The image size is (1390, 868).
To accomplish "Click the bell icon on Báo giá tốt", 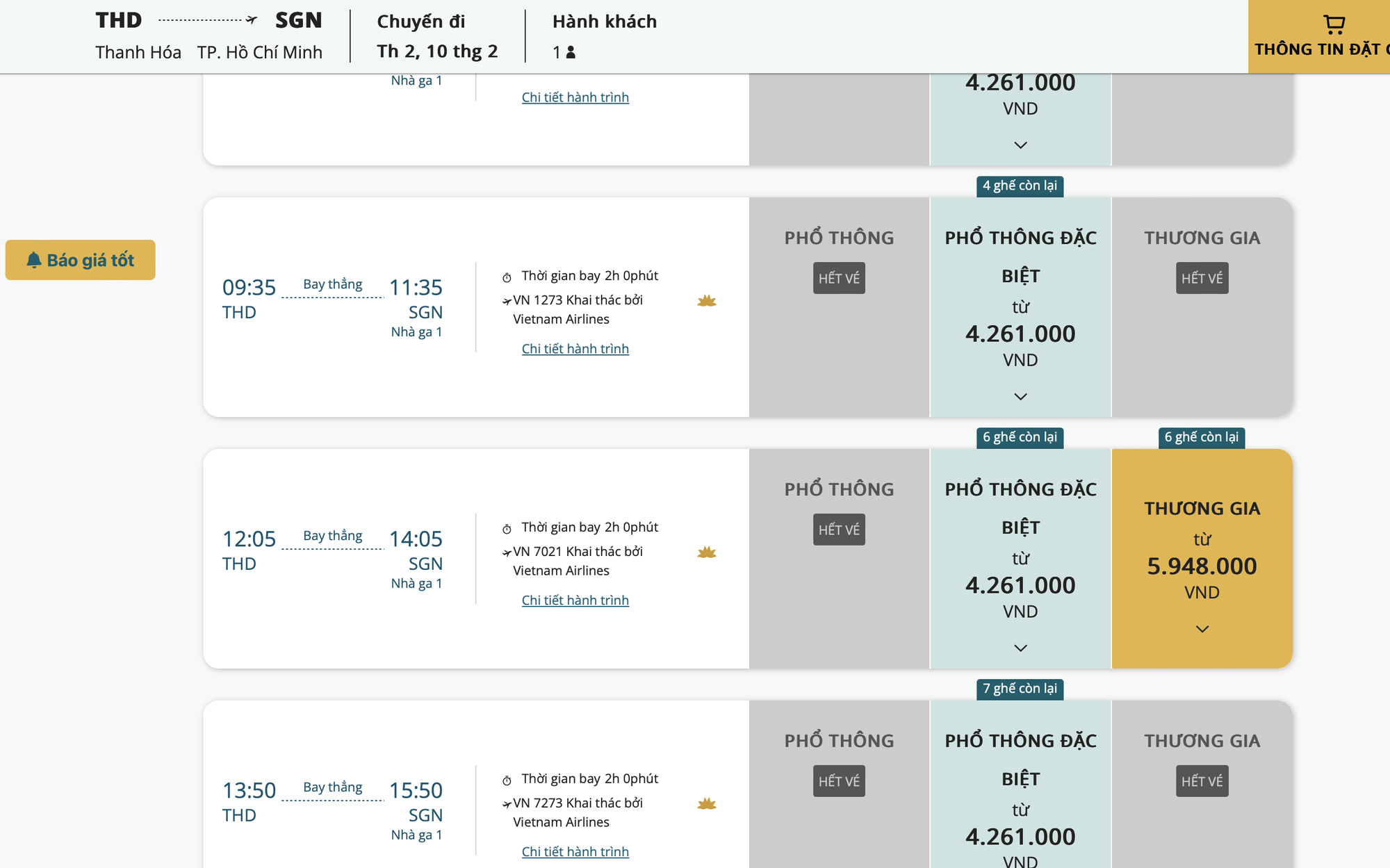I will click(34, 260).
